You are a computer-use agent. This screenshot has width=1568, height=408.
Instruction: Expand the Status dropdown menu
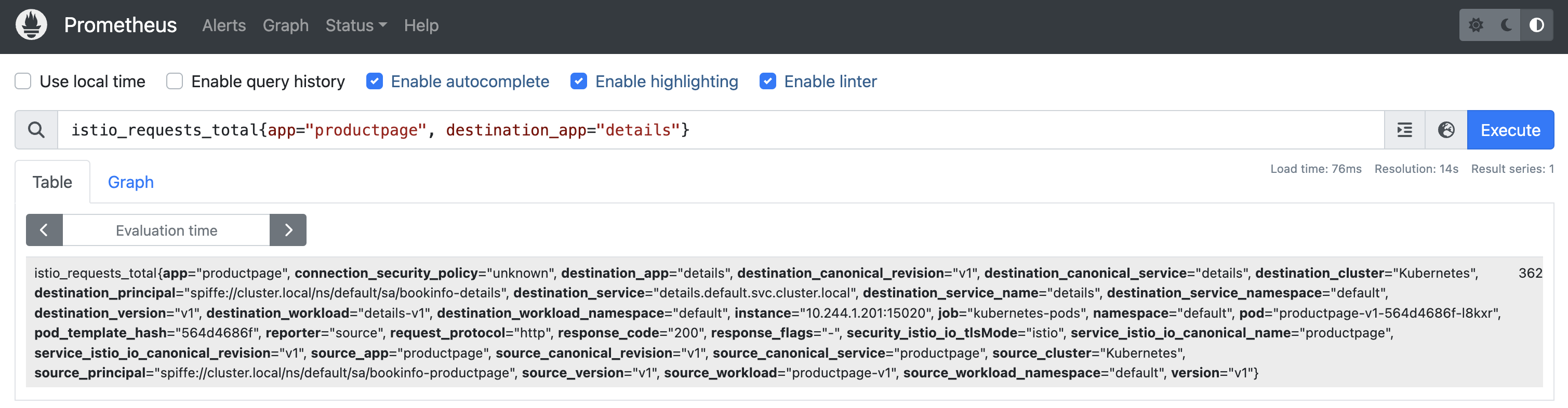(355, 25)
